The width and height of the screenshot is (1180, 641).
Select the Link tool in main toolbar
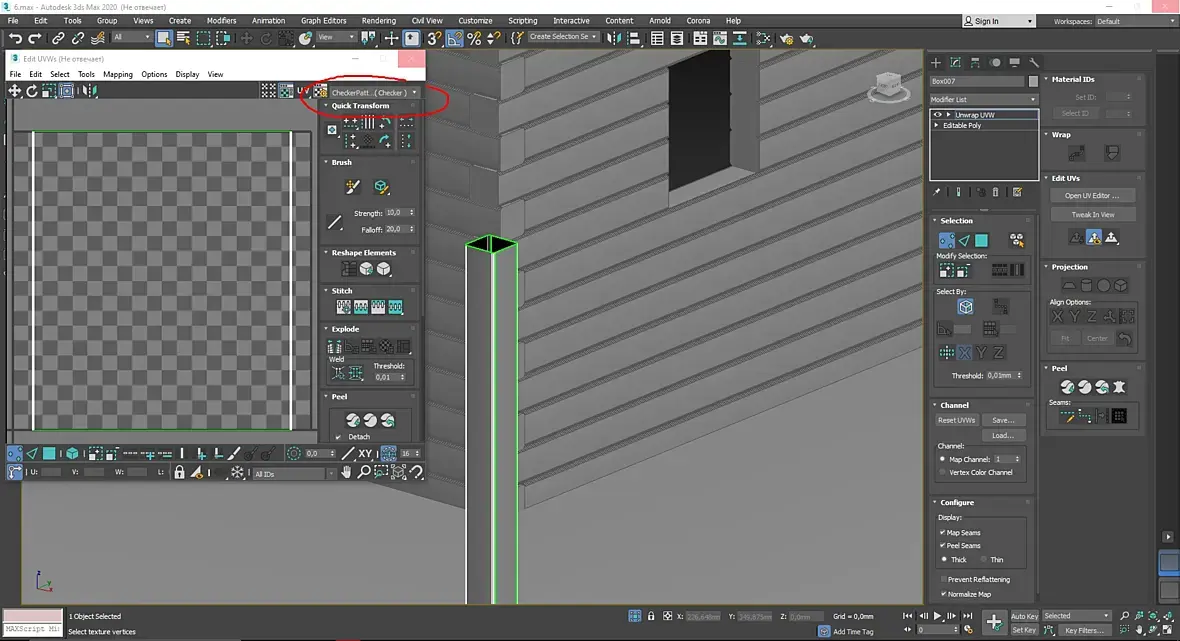[x=58, y=38]
